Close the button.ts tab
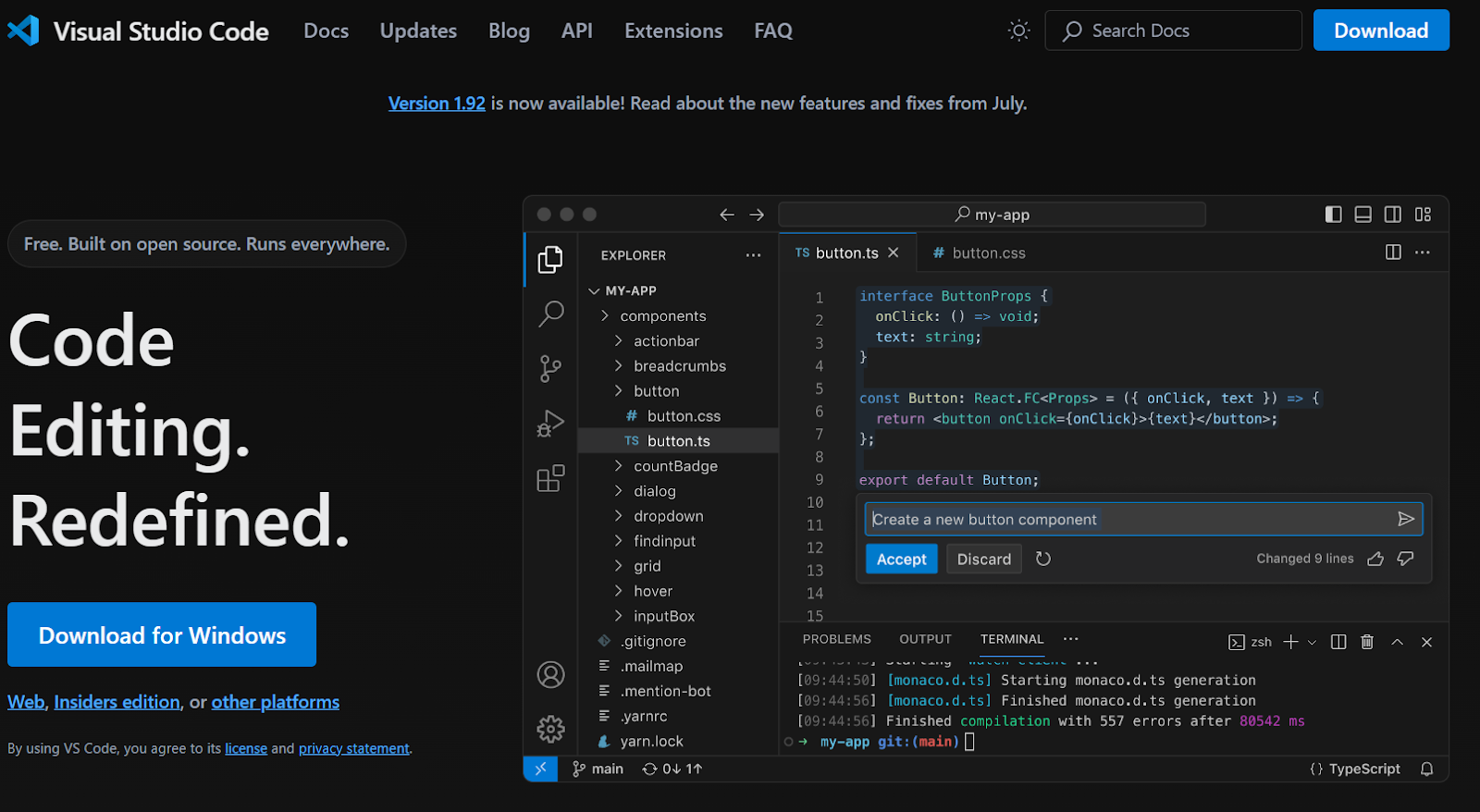 click(x=894, y=252)
